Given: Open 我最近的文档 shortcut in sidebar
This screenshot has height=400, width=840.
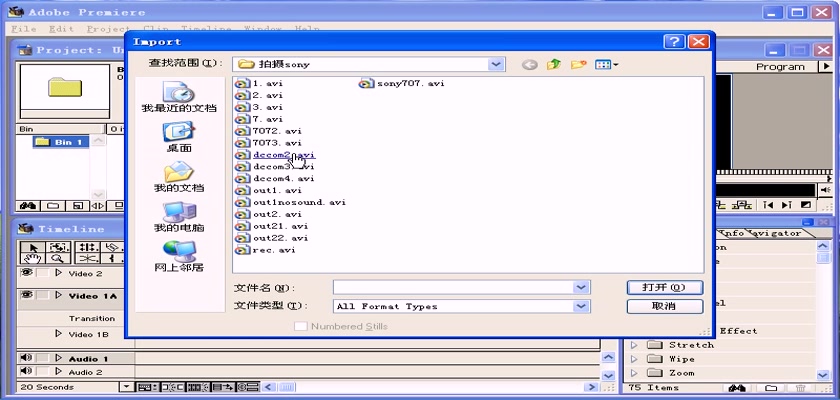Looking at the screenshot, I should click(178, 97).
